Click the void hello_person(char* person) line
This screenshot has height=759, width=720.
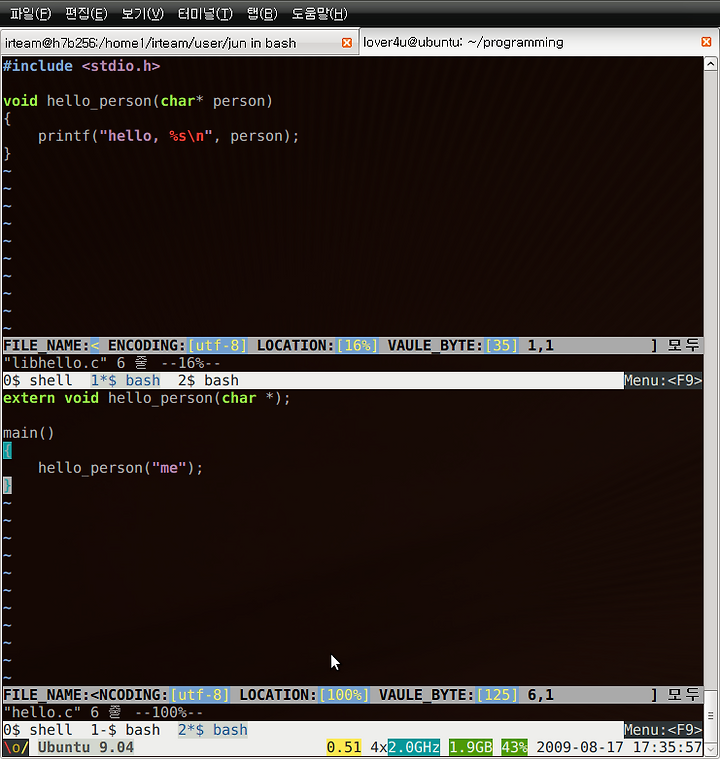[138, 101]
